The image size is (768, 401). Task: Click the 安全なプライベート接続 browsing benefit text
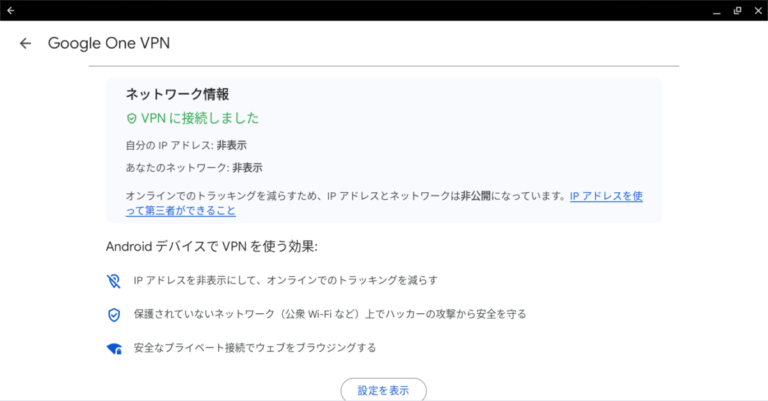click(x=255, y=348)
